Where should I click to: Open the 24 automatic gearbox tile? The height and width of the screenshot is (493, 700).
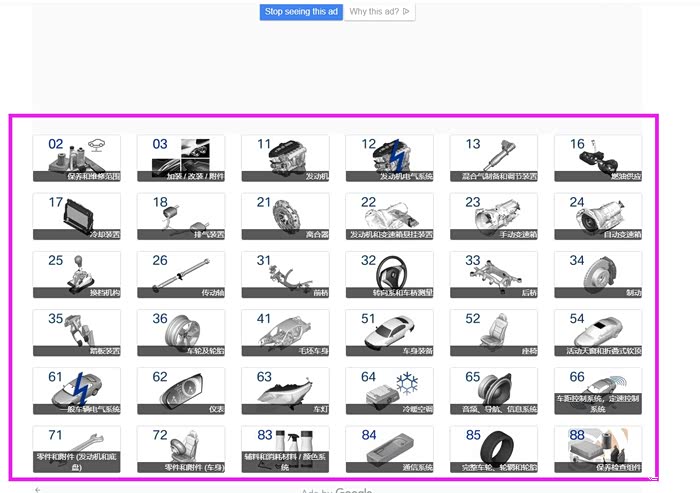(x=598, y=216)
